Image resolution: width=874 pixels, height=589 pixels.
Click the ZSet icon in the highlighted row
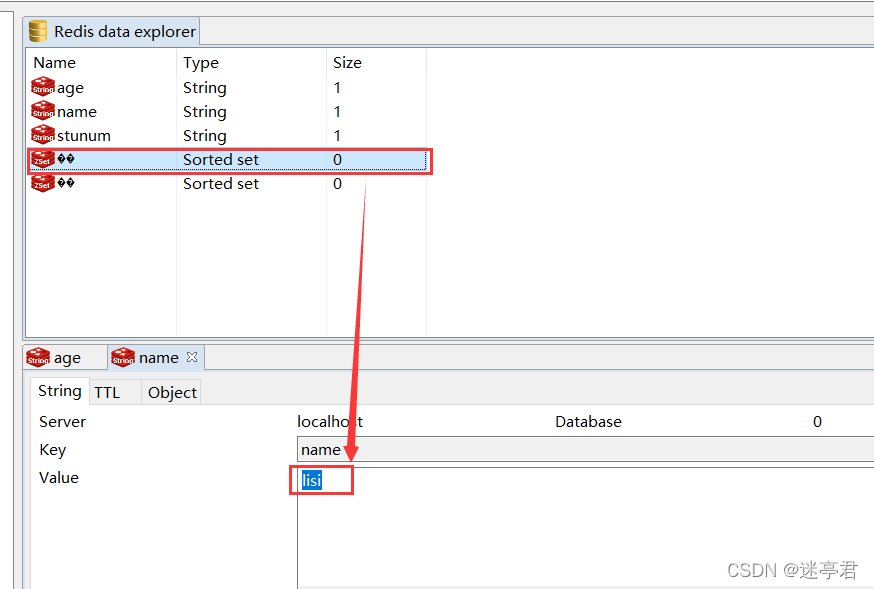click(43, 159)
